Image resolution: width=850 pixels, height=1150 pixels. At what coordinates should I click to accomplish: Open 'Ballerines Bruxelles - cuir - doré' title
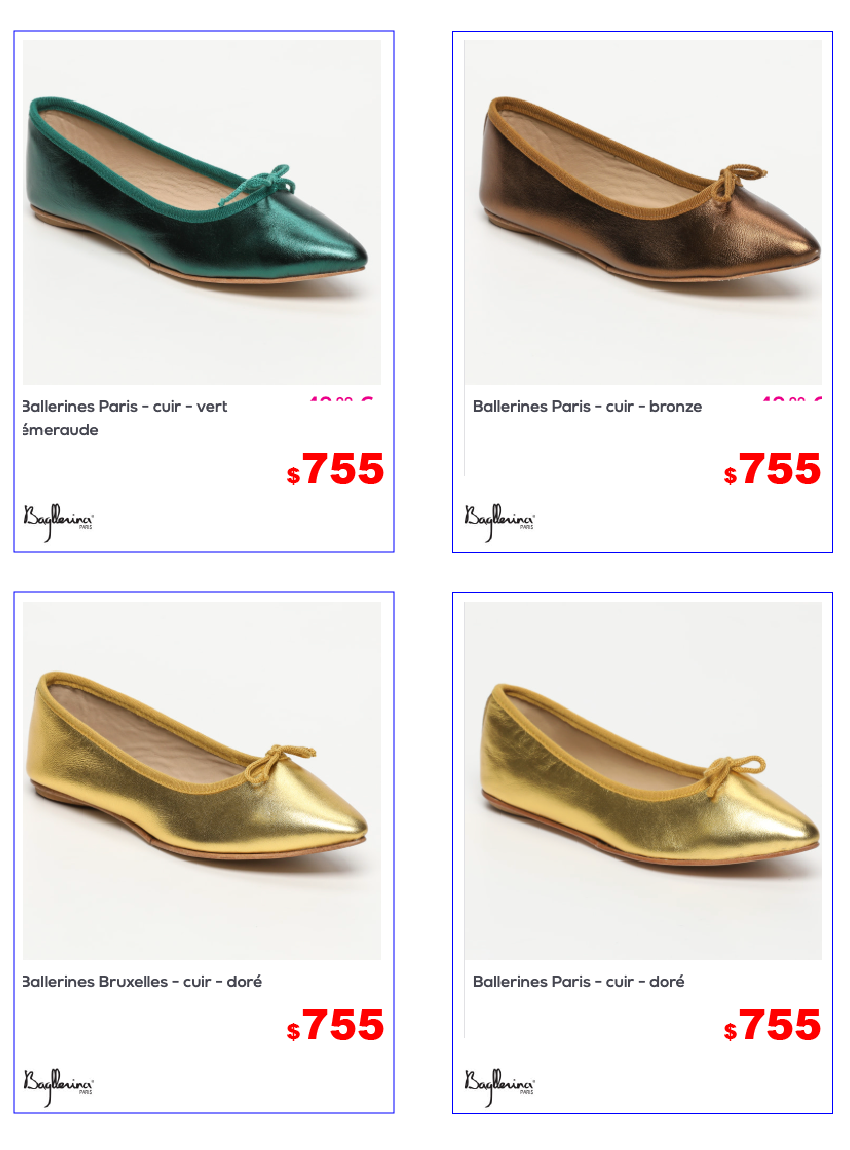[142, 981]
